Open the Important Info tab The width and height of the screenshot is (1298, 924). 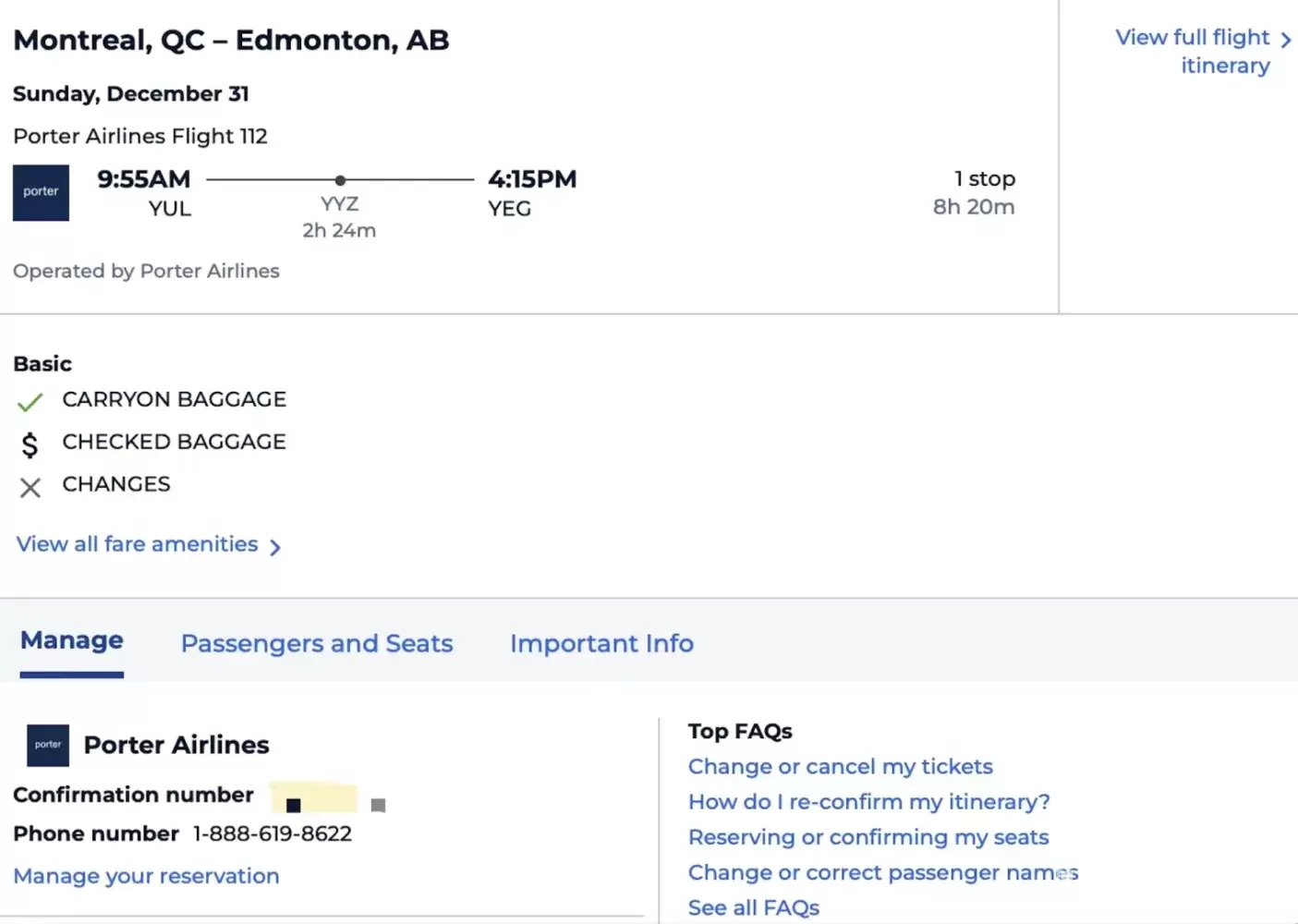601,643
